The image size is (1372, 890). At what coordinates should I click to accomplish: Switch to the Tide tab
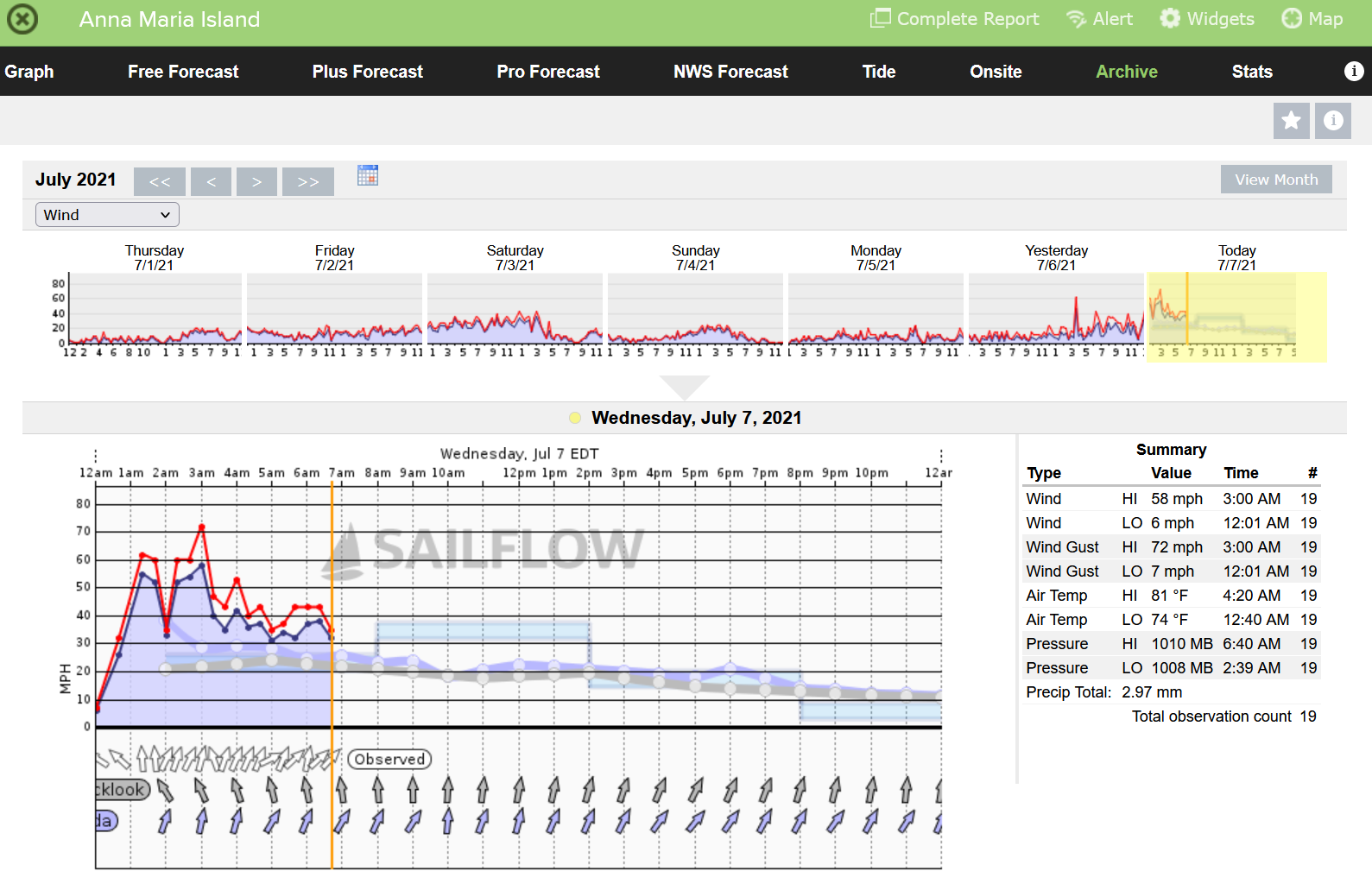[879, 72]
